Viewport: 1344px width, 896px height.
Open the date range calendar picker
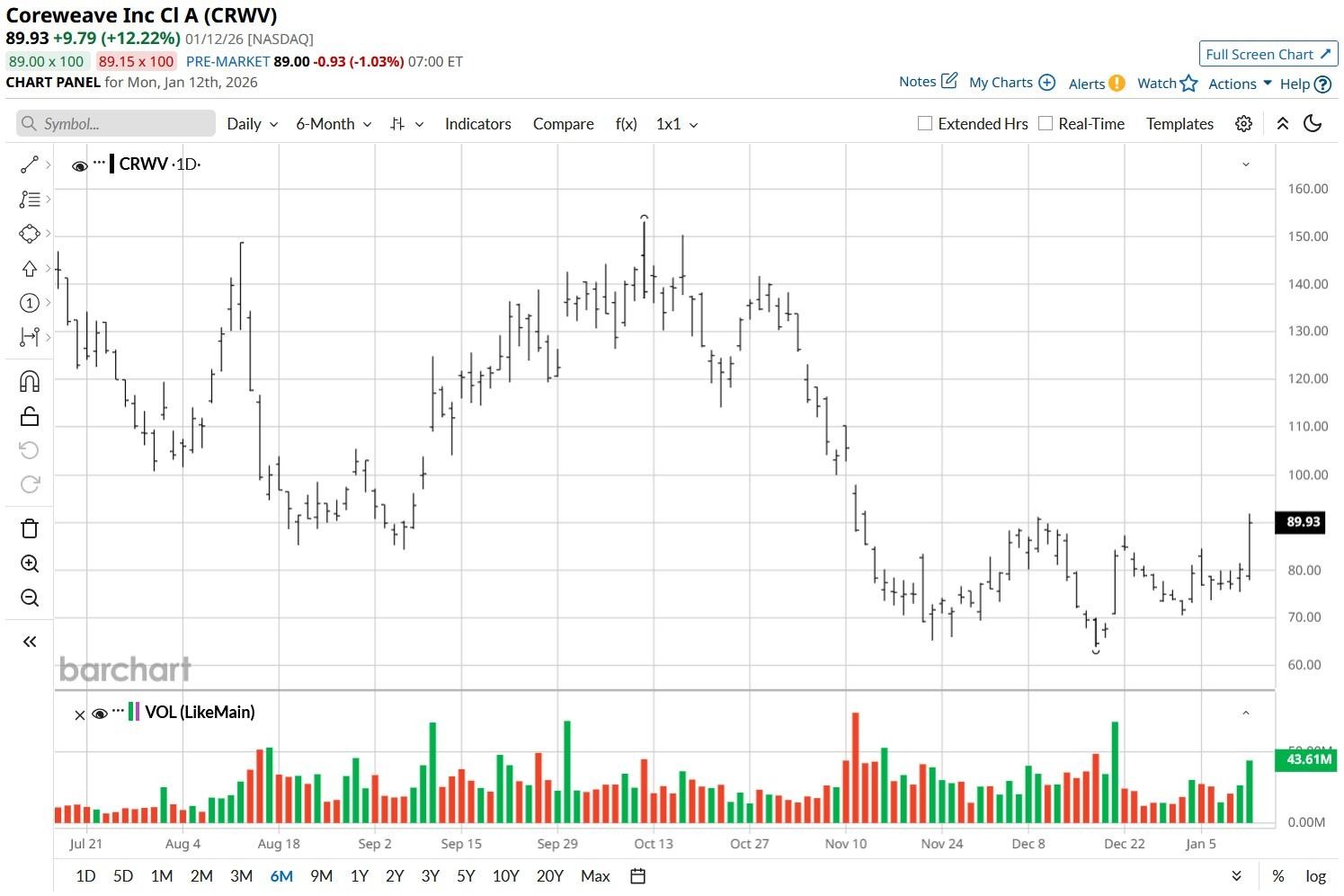point(638,876)
